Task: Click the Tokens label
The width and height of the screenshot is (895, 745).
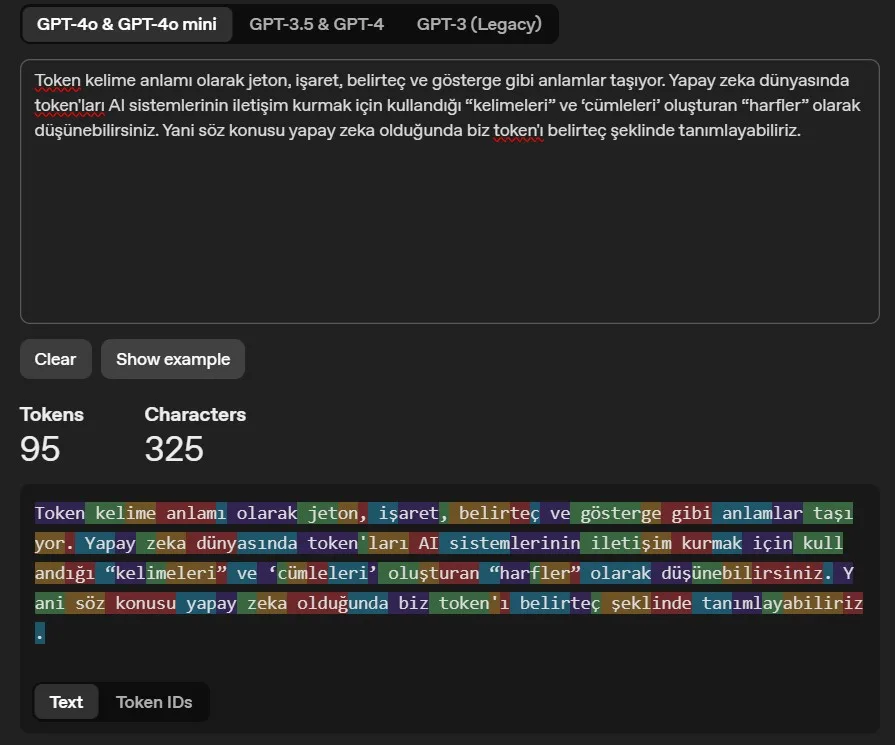Action: click(x=52, y=414)
